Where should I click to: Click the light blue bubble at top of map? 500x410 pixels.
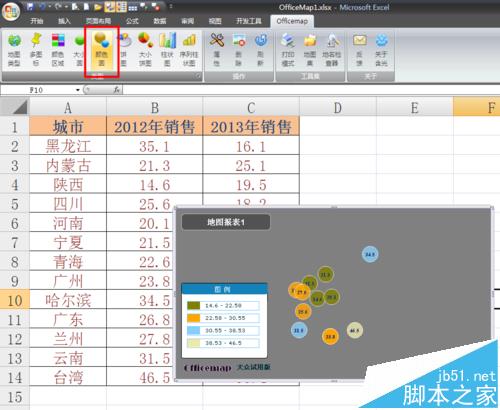(x=370, y=254)
